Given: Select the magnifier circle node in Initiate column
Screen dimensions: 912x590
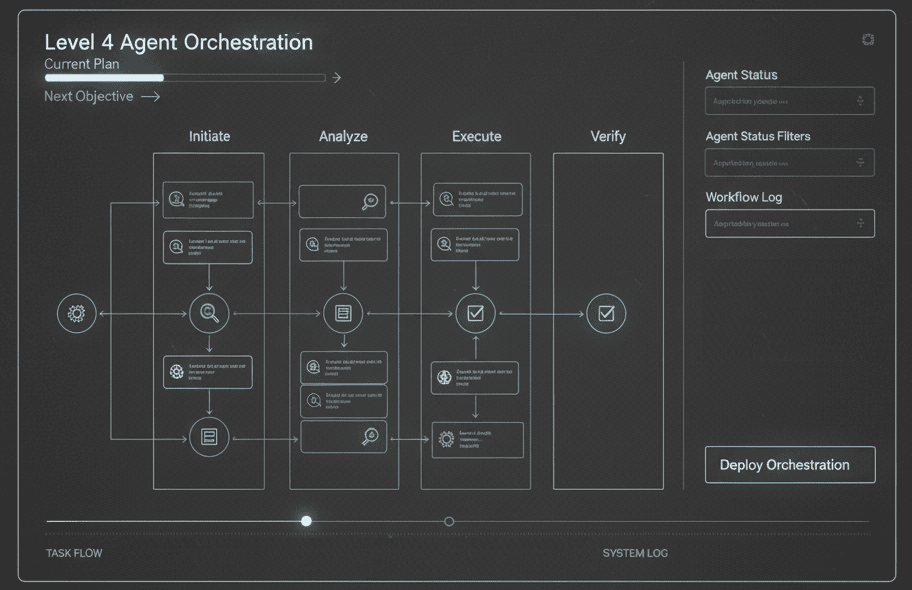Looking at the screenshot, I should (x=209, y=314).
